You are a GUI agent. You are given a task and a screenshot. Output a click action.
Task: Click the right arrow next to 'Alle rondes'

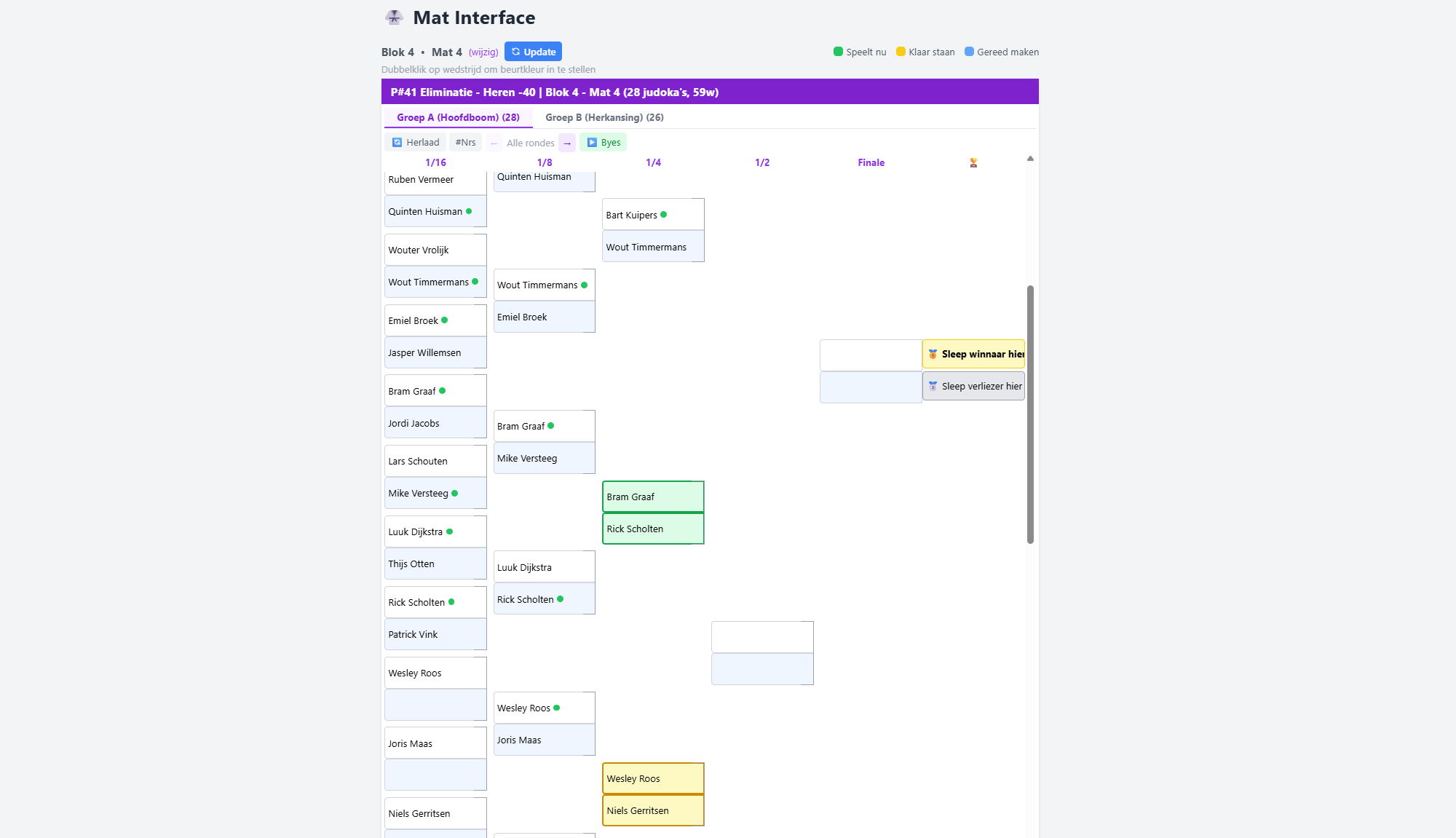pos(566,142)
